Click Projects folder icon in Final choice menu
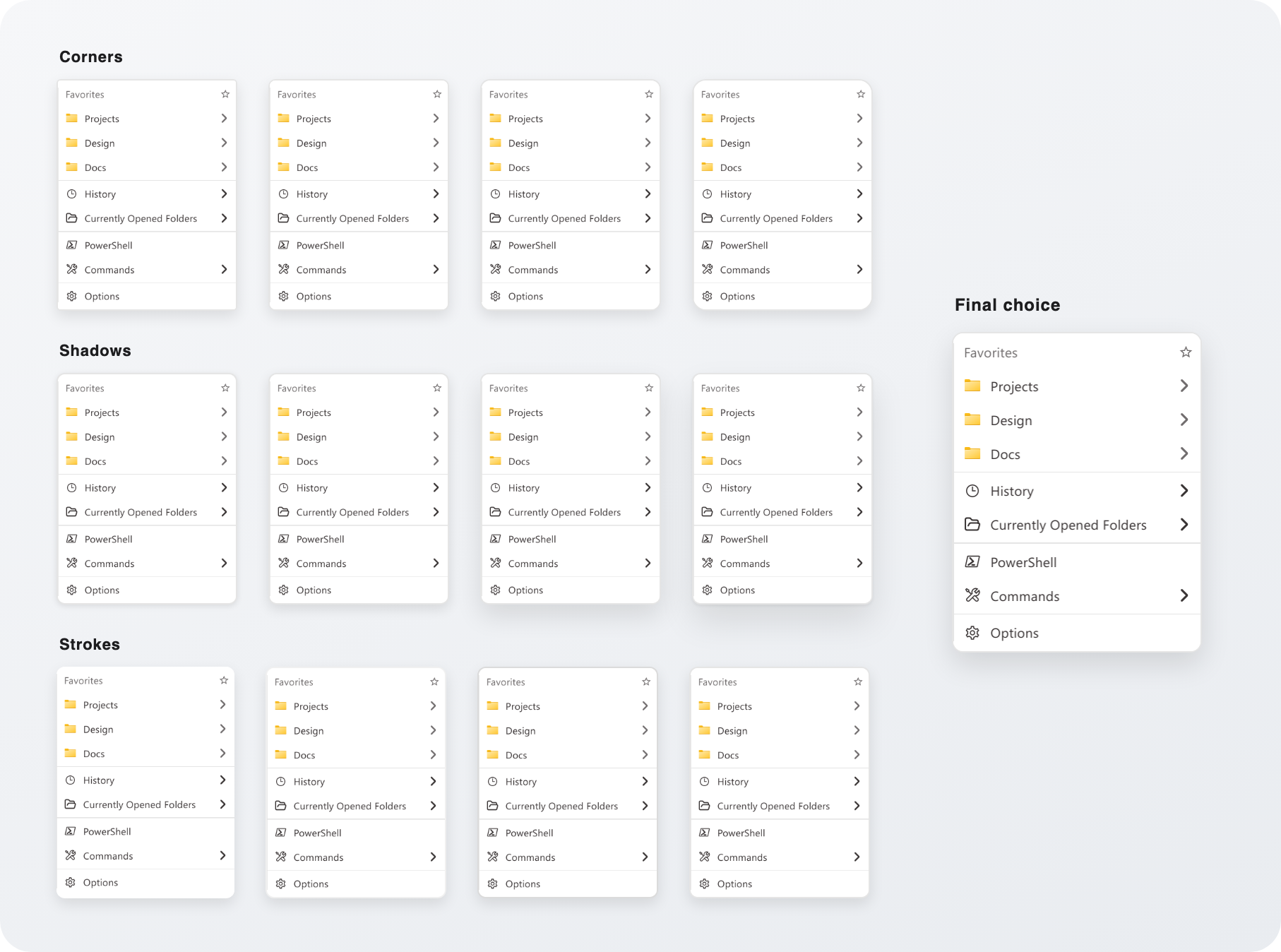 972,386
